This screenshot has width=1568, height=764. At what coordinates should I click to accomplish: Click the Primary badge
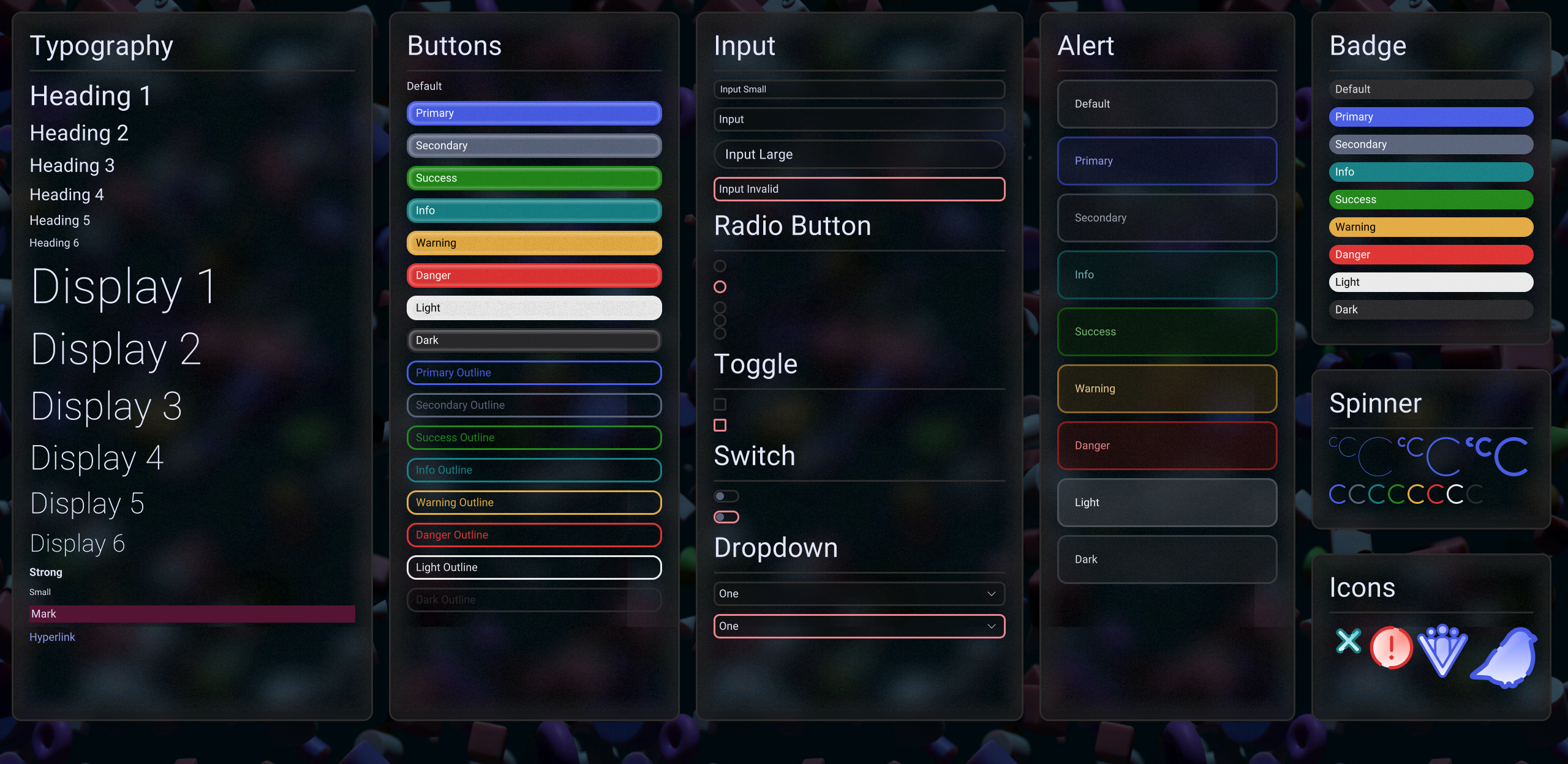1431,117
